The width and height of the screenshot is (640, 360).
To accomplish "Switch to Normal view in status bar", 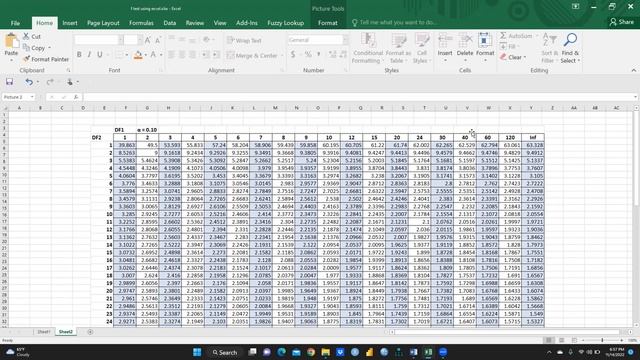I will pos(549,340).
